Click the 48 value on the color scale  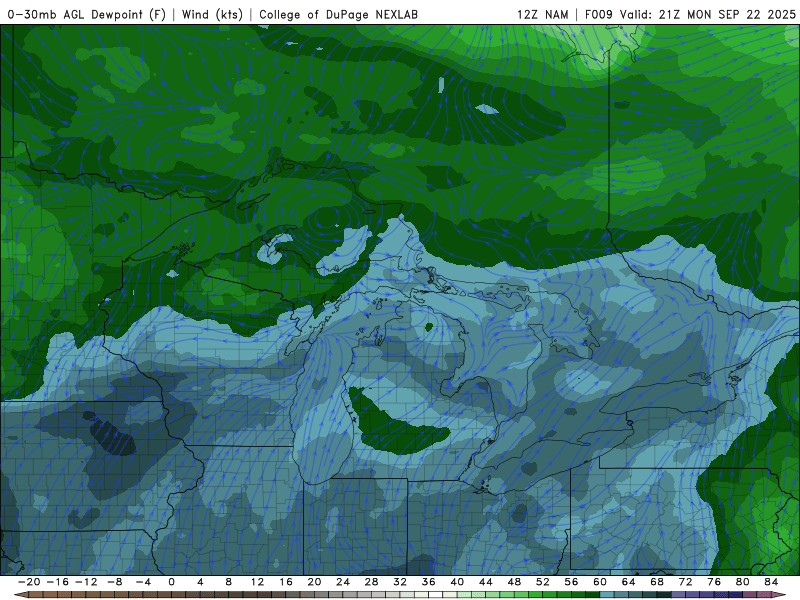coord(514,582)
